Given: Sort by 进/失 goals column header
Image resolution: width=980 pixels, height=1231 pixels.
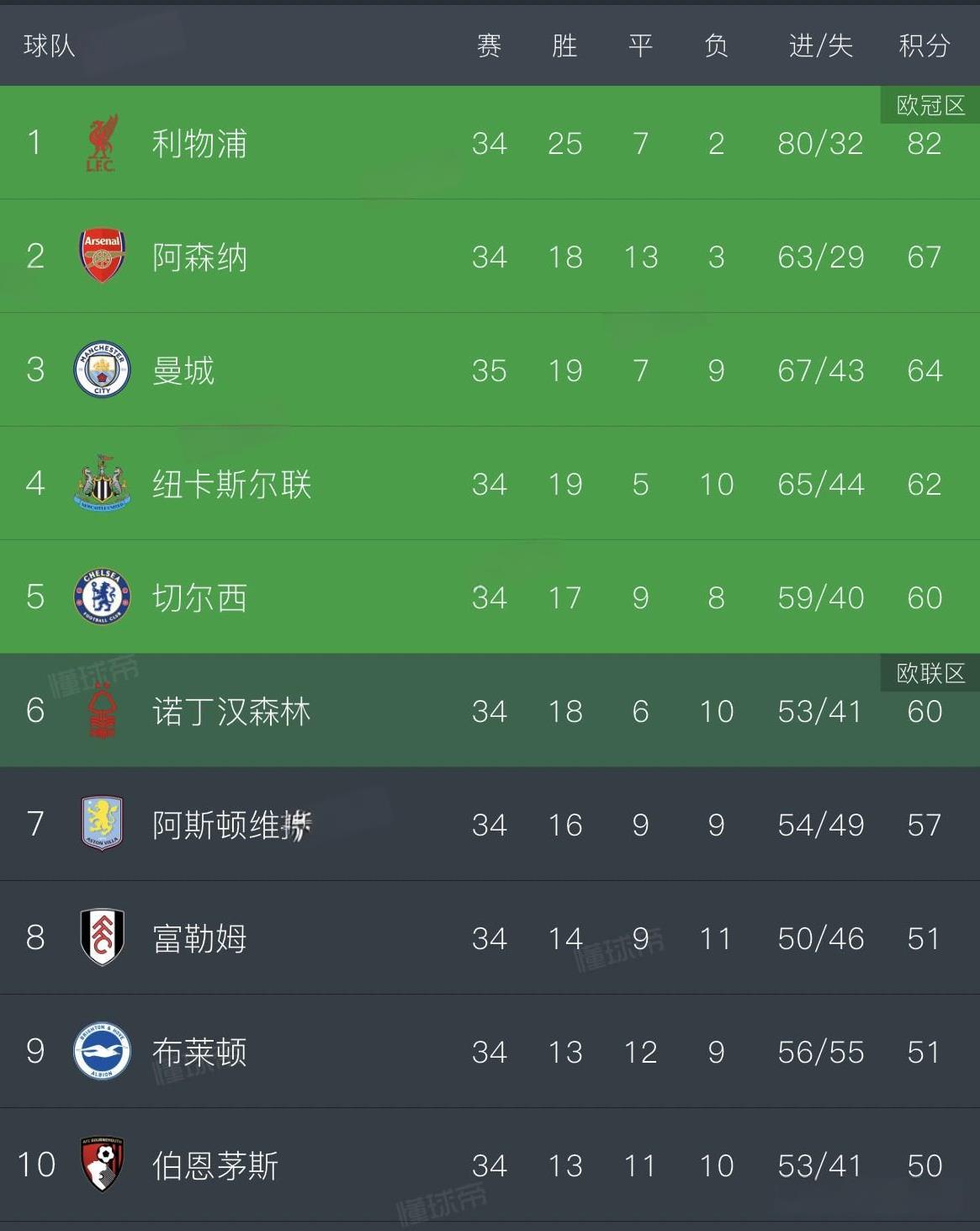Looking at the screenshot, I should coord(820,45).
